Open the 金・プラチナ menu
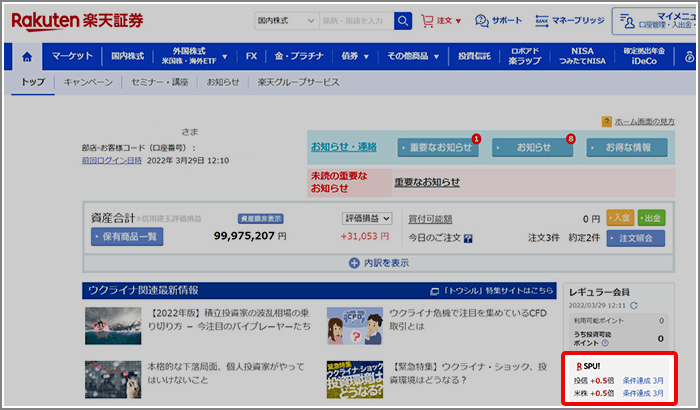 tap(299, 56)
